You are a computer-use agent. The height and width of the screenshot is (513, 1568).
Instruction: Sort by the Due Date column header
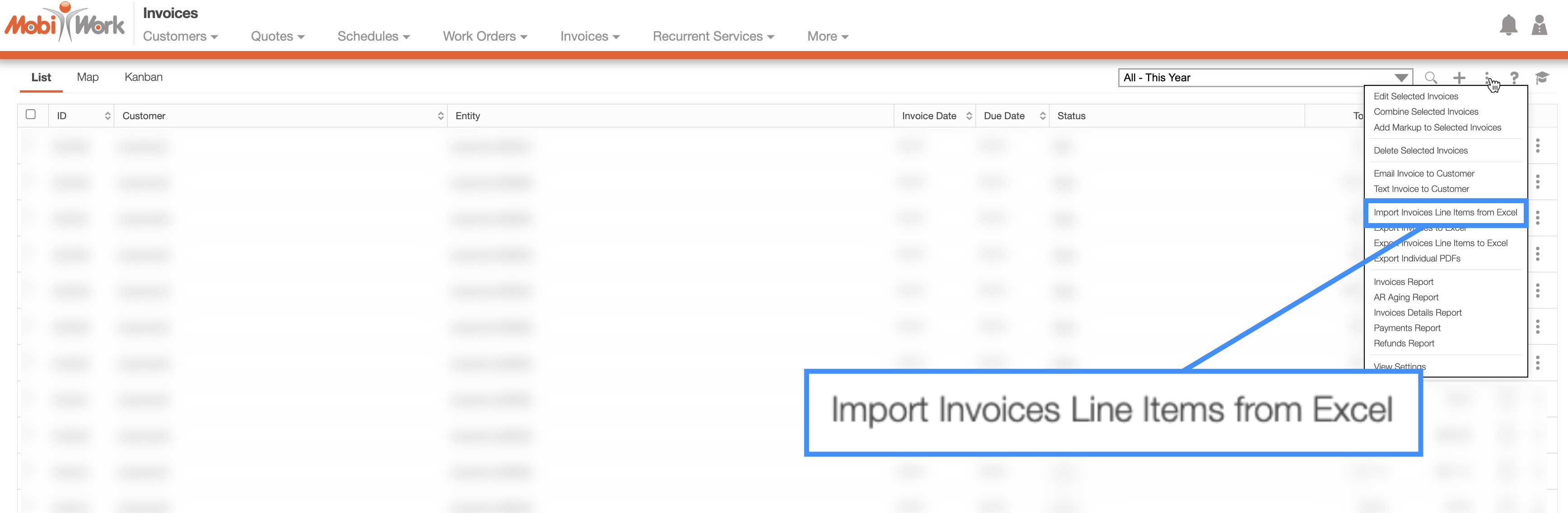click(1004, 116)
